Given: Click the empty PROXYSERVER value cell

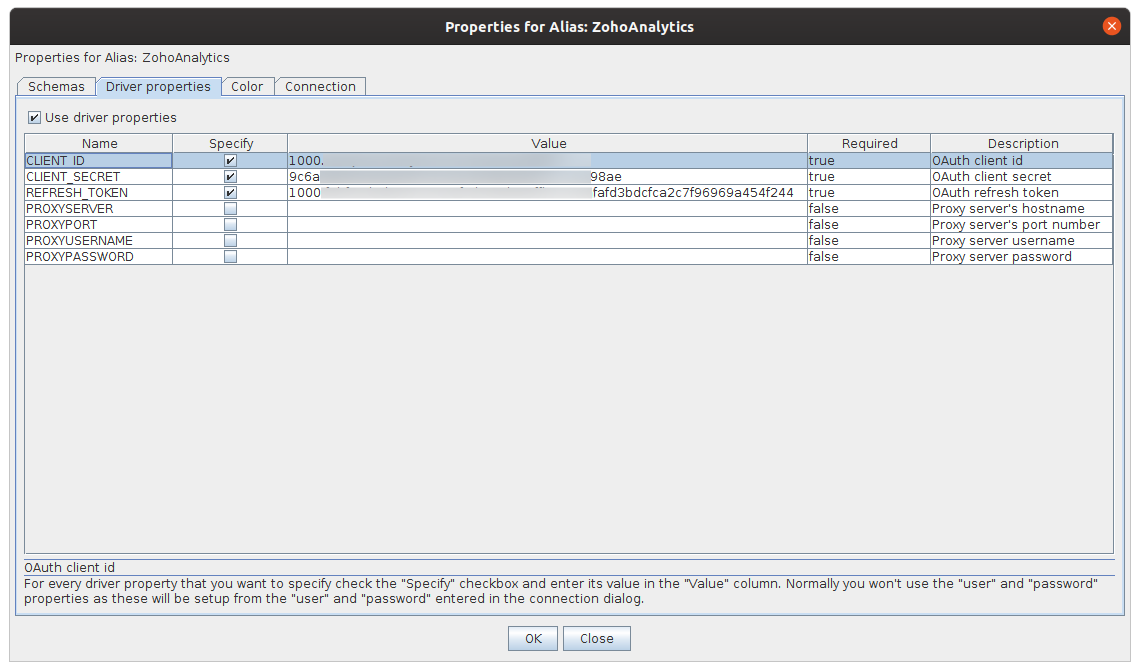Looking at the screenshot, I should coord(547,209).
